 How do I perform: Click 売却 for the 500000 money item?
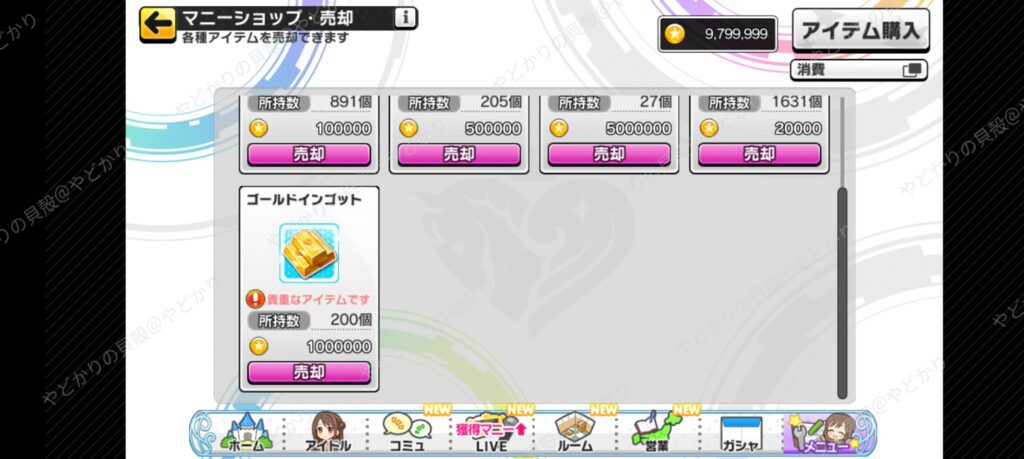click(x=459, y=154)
